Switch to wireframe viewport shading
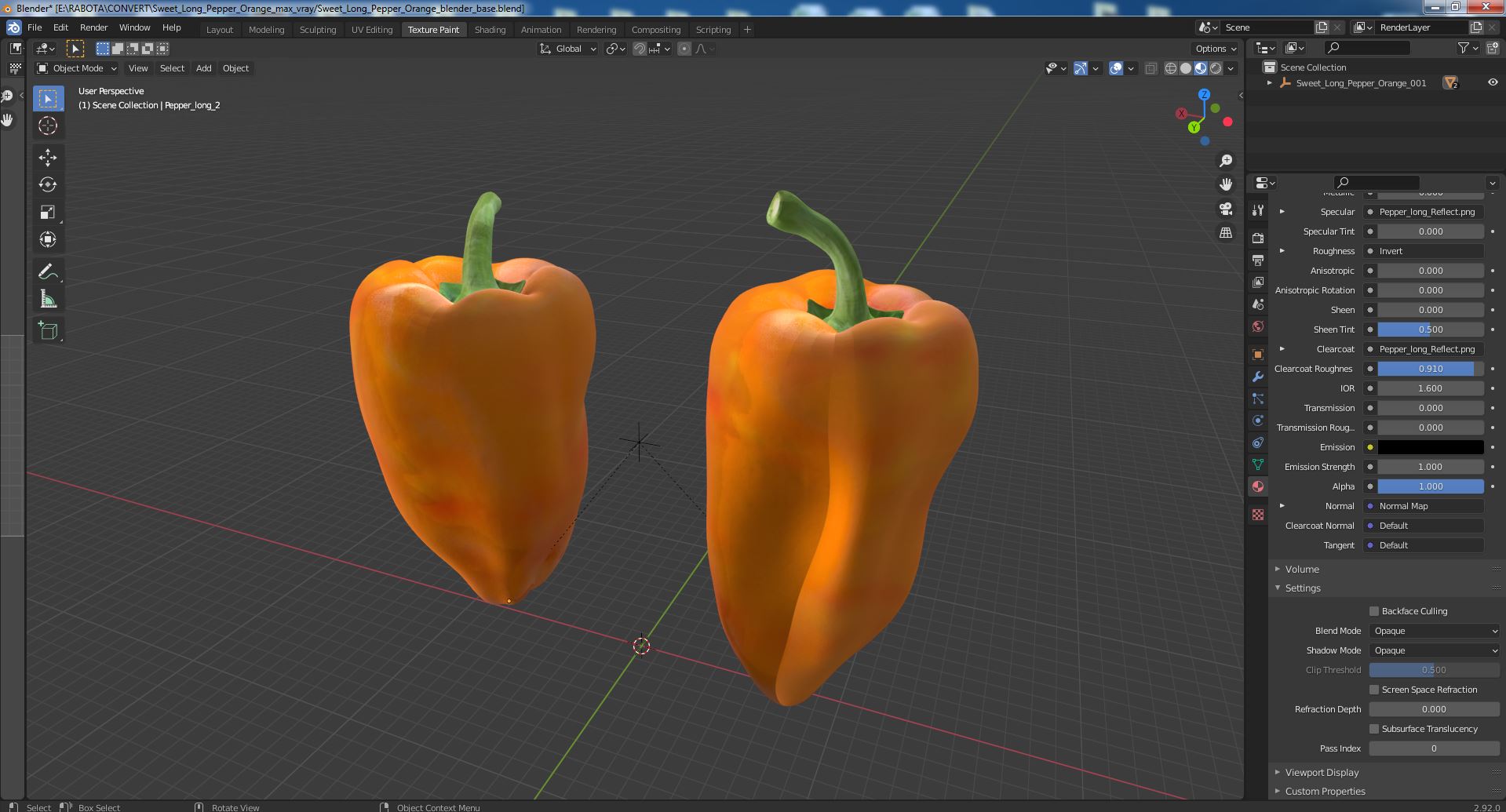Screen dimensions: 1506x812 coord(1171,68)
